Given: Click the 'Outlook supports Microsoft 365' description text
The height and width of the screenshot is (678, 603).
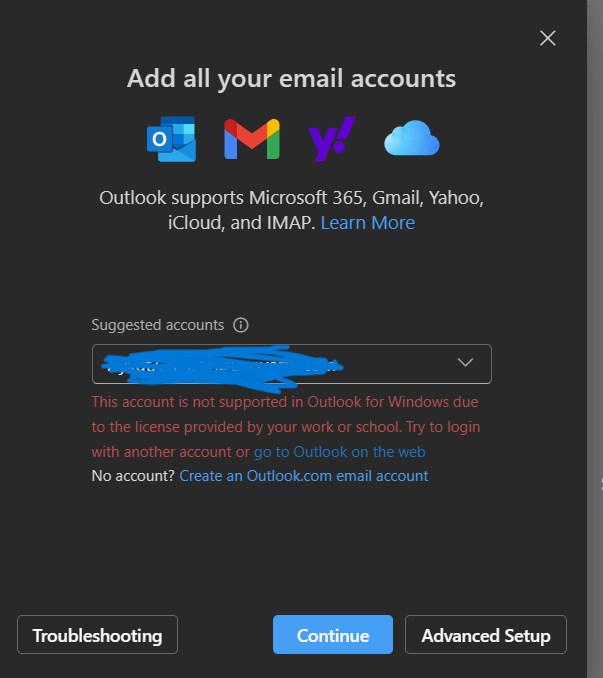Looking at the screenshot, I should click(x=291, y=210).
